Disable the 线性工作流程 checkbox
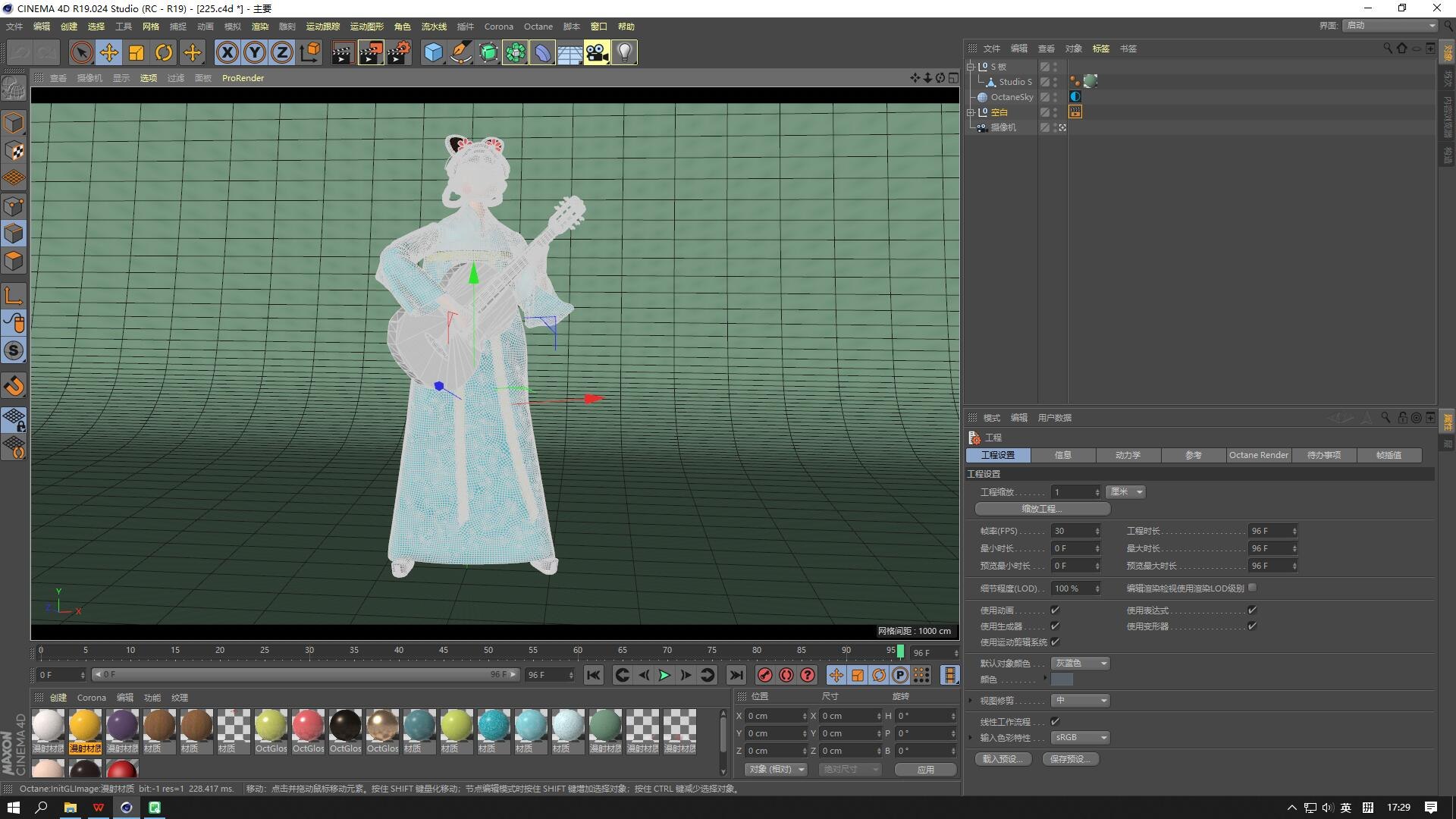This screenshot has height=819, width=1456. coord(1055,721)
